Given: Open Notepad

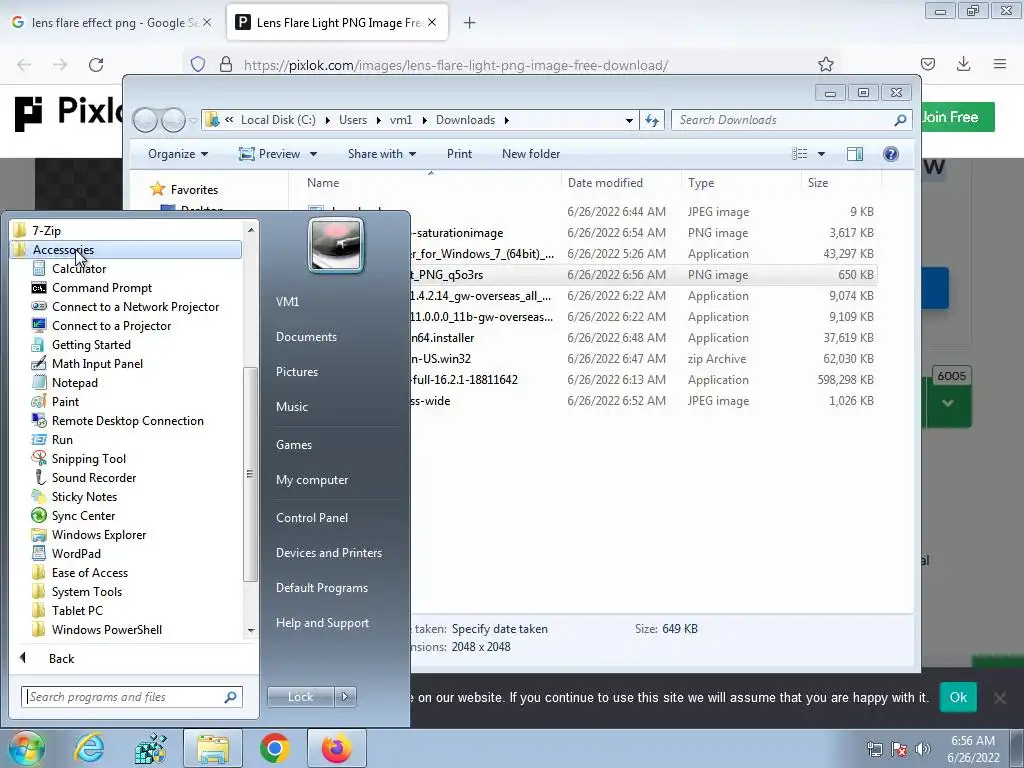Looking at the screenshot, I should pos(74,383).
